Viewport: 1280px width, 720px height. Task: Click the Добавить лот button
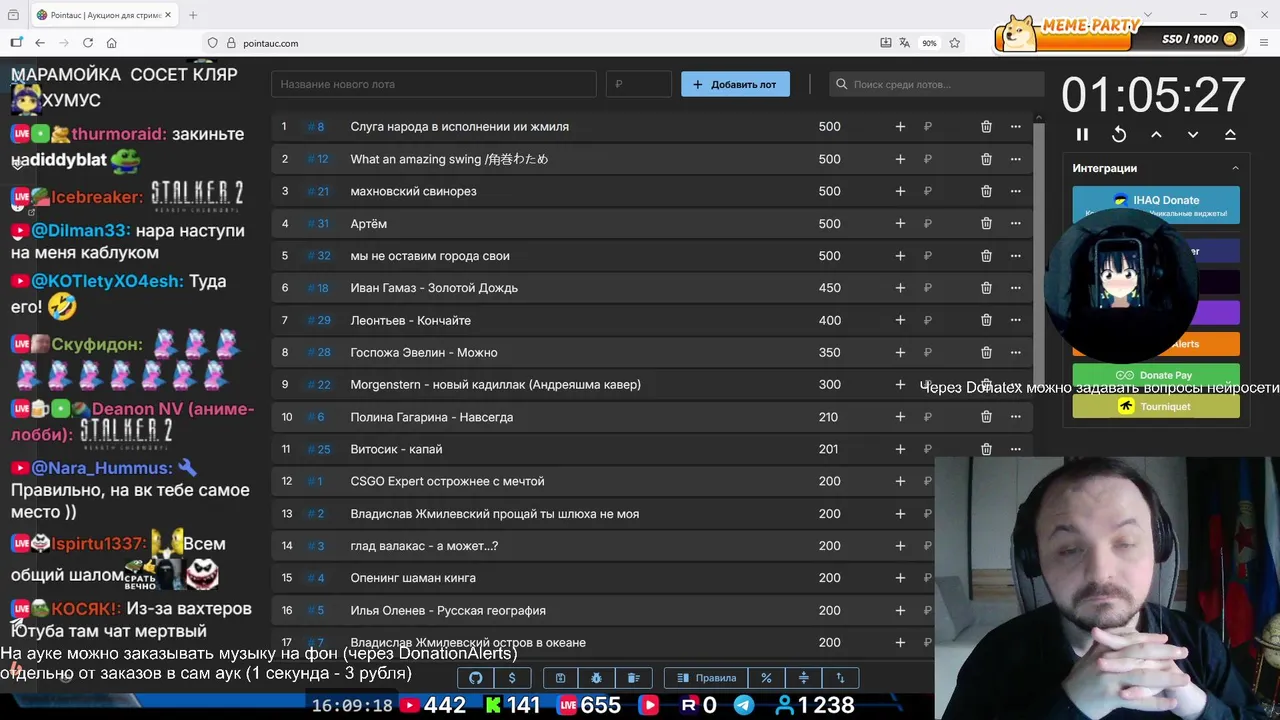pos(735,84)
